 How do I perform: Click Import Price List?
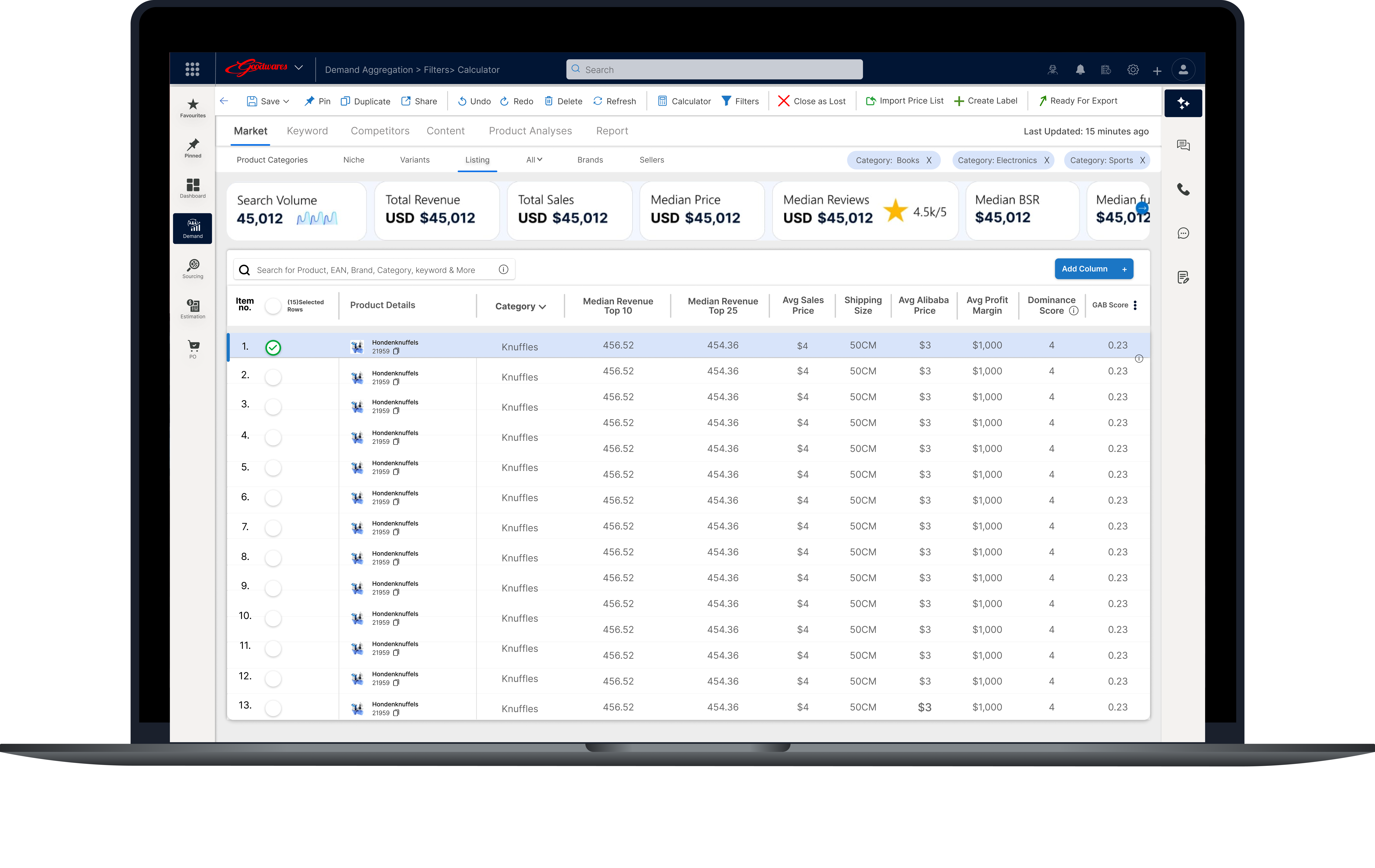coord(905,101)
